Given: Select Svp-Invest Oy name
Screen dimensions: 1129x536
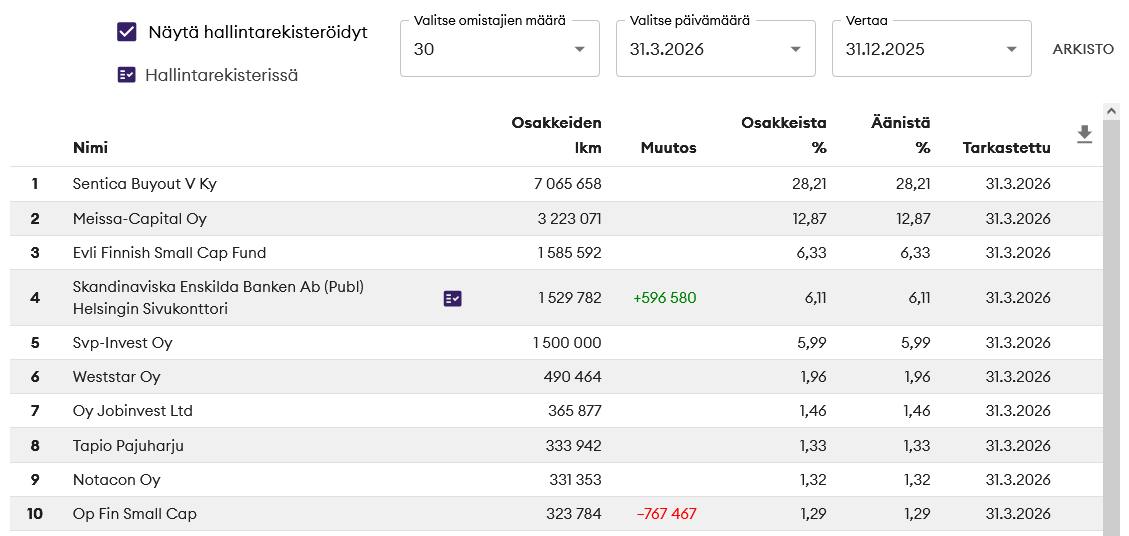Looking at the screenshot, I should (x=122, y=343).
